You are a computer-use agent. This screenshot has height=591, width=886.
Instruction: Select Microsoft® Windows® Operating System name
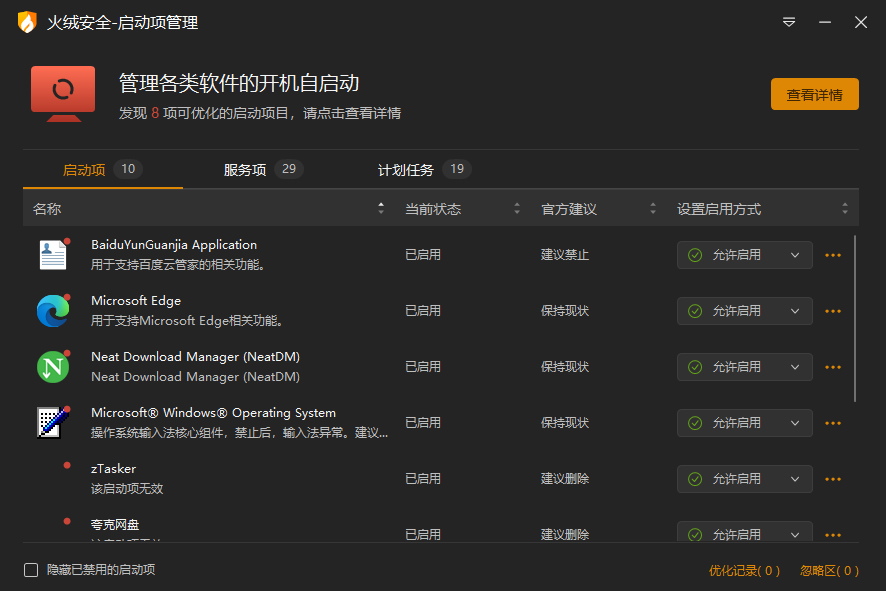pos(214,412)
